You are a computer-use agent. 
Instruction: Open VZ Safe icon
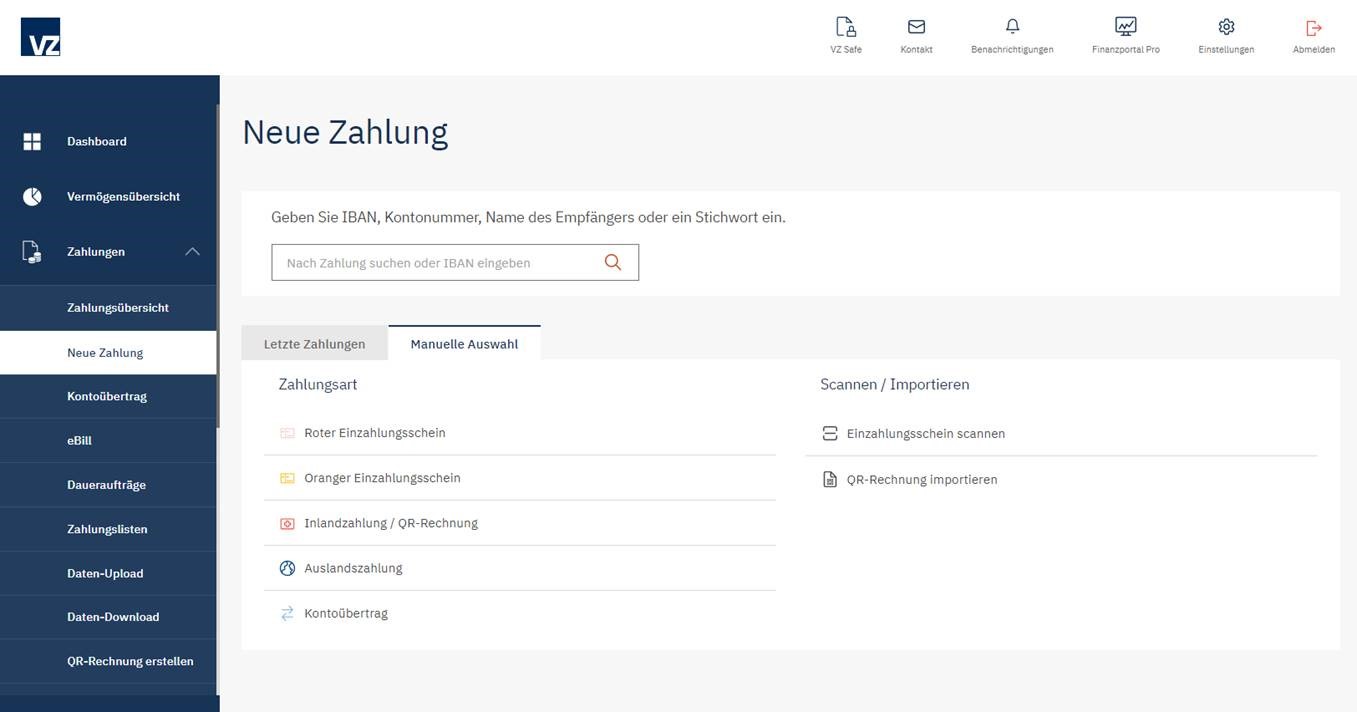[846, 27]
